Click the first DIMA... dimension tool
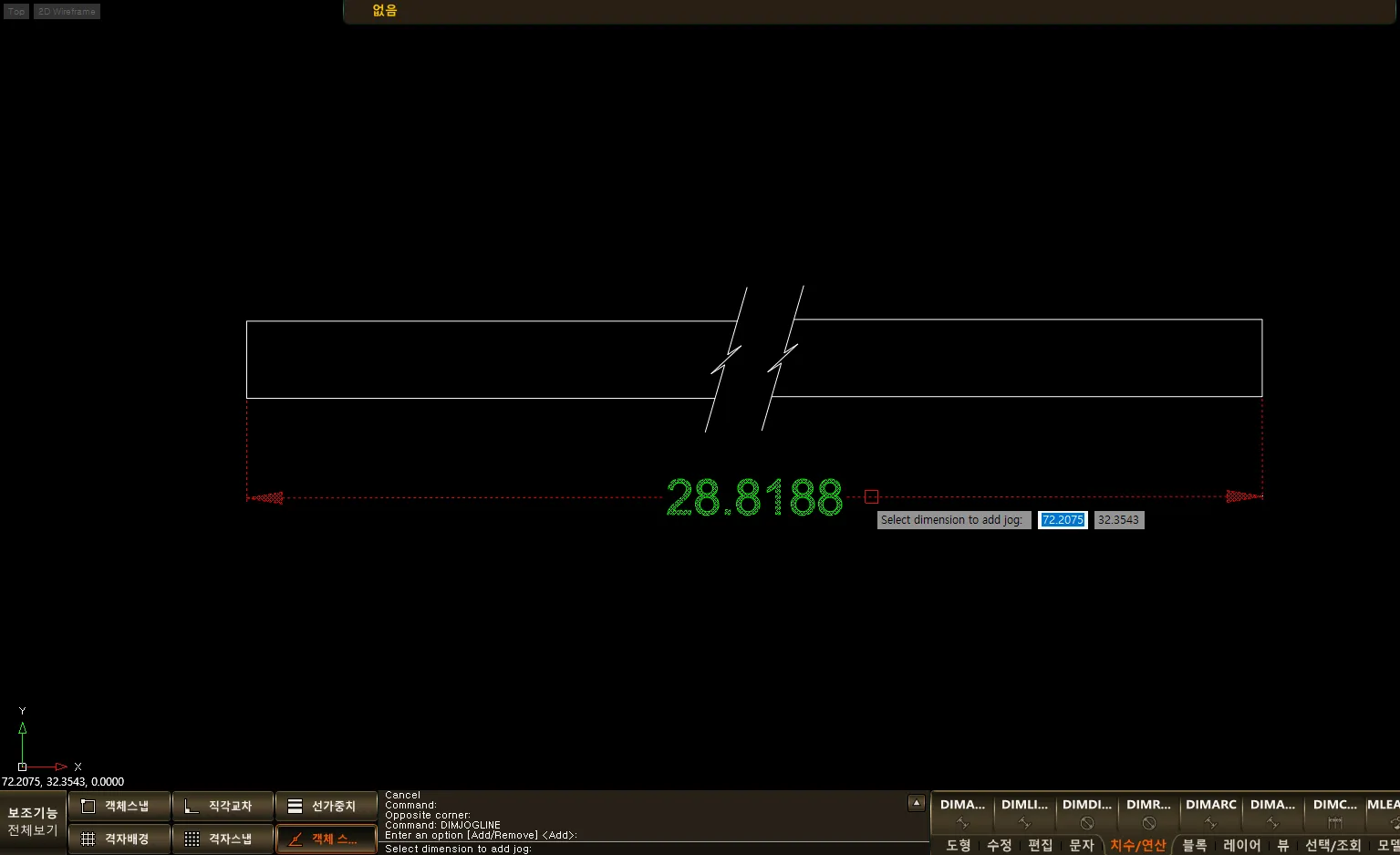The height and width of the screenshot is (855, 1400). (x=962, y=813)
